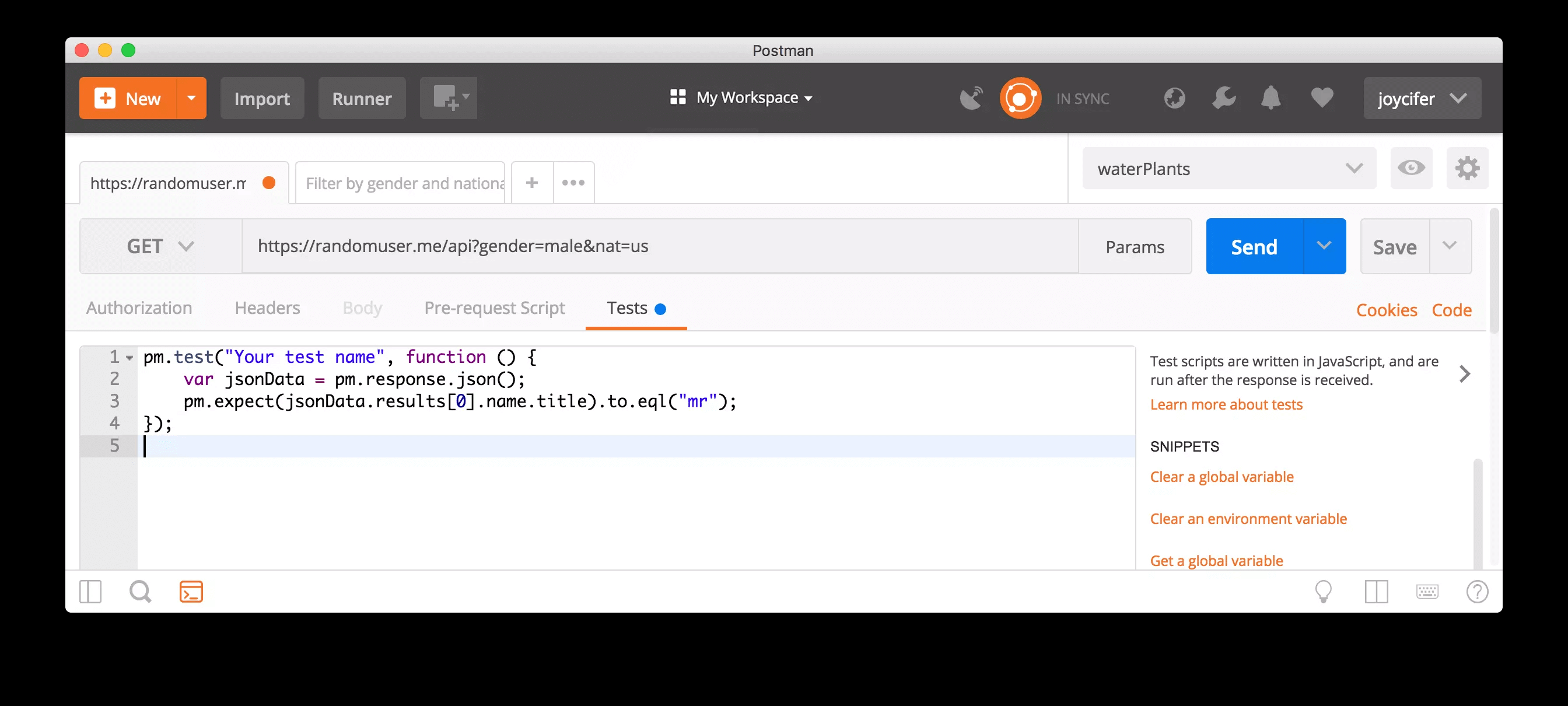
Task: Open the waterPlants environment selector
Action: (1228, 169)
